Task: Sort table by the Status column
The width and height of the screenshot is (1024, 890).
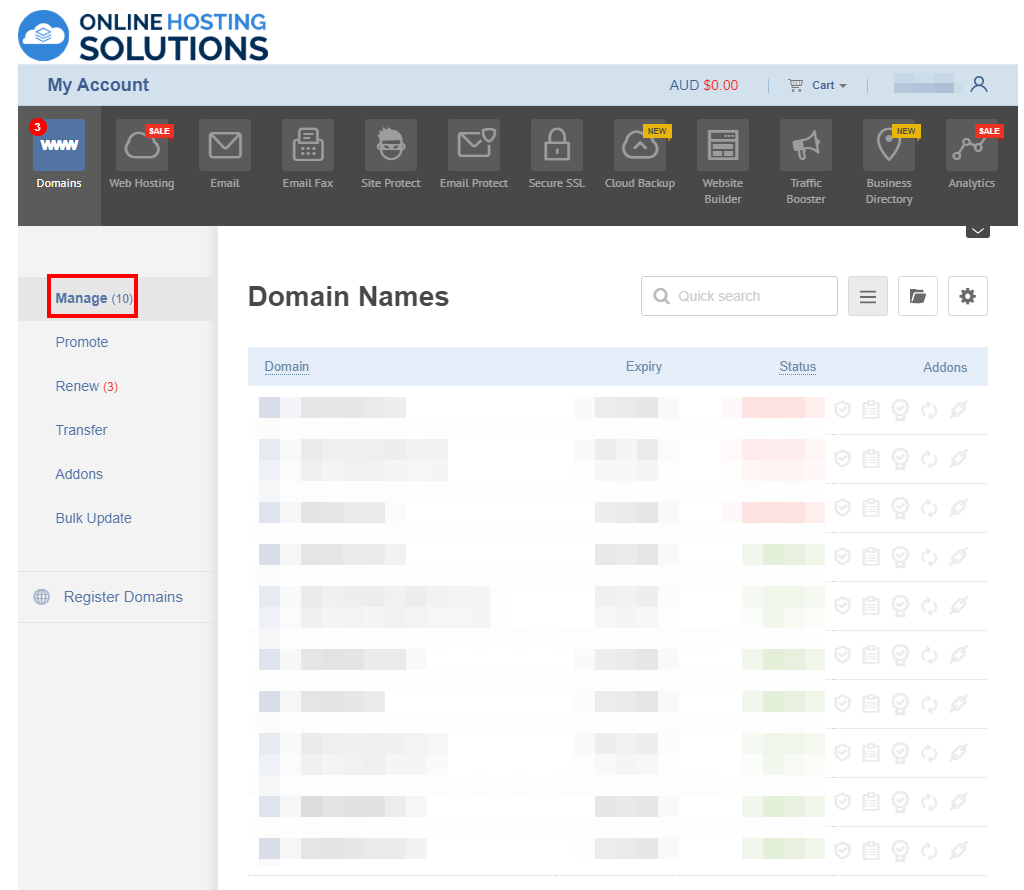Action: [797, 367]
